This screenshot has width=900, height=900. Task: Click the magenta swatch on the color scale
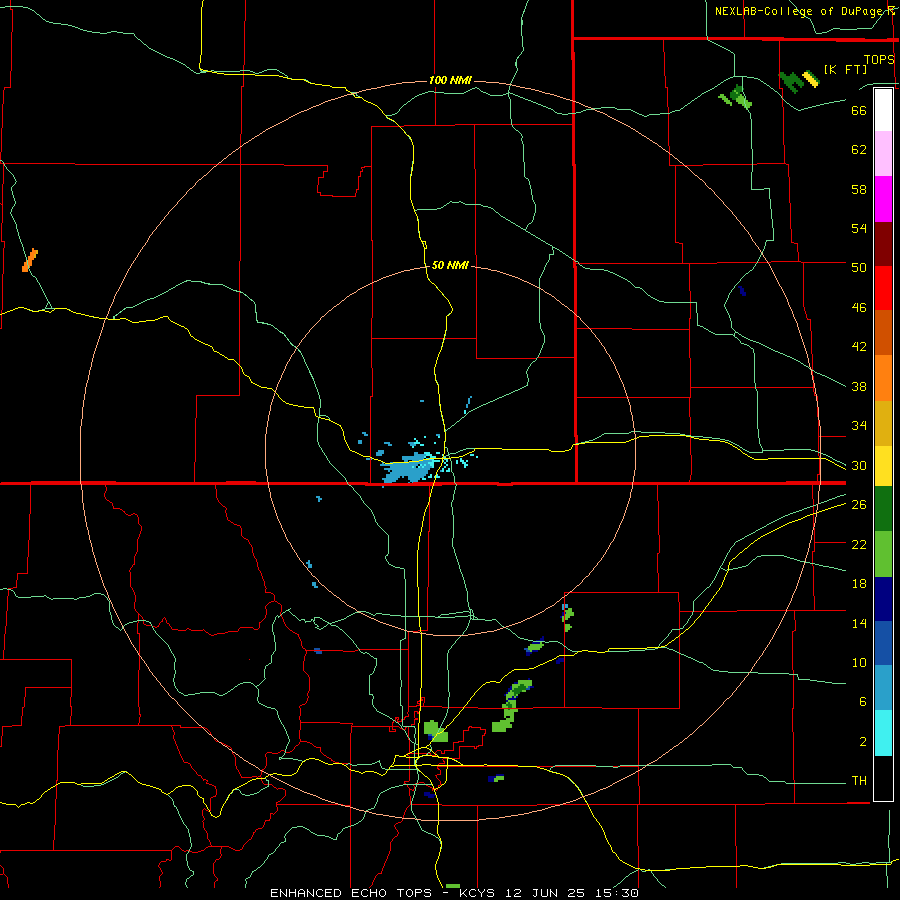[883, 199]
